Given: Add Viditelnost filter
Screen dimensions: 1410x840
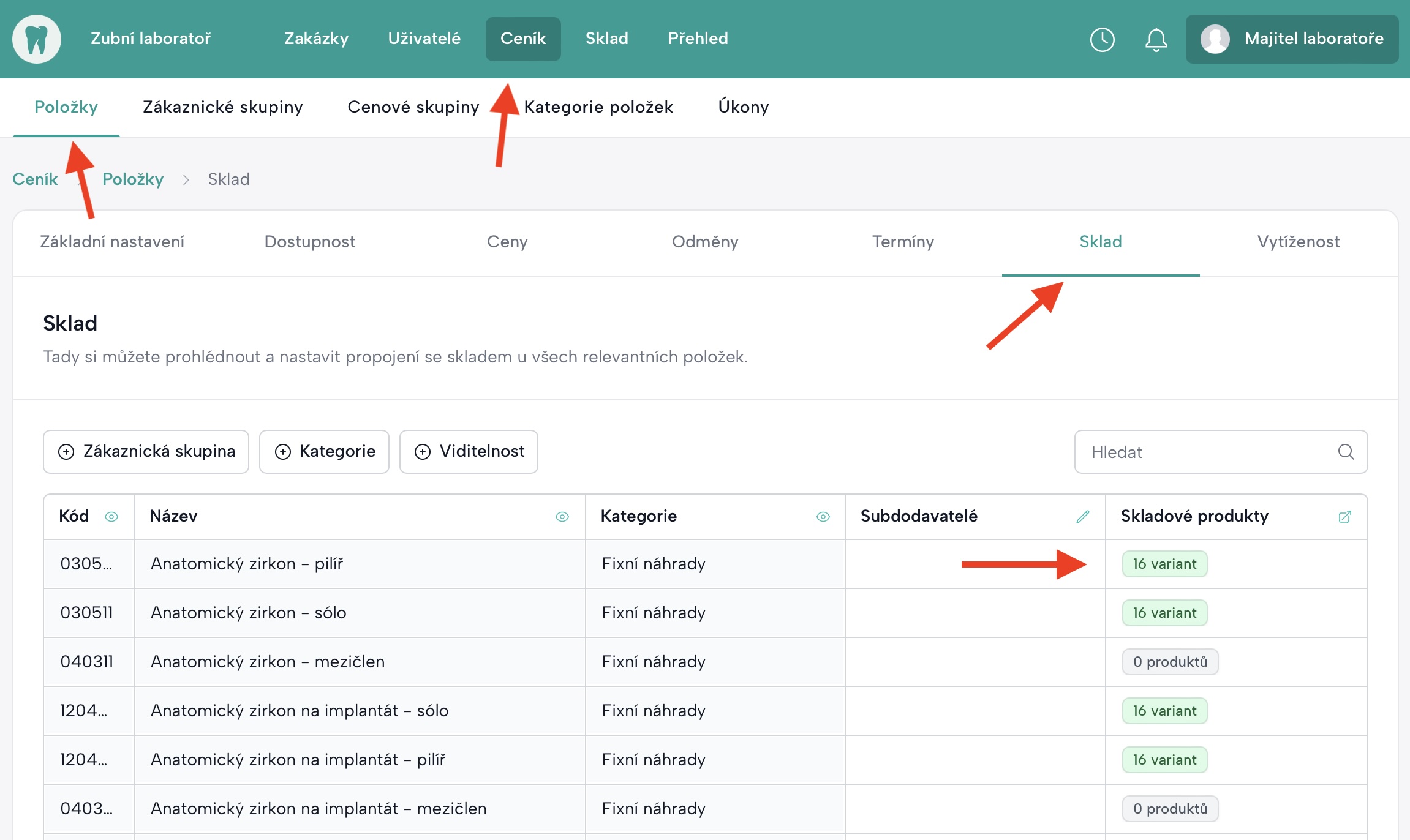Looking at the screenshot, I should [x=469, y=452].
